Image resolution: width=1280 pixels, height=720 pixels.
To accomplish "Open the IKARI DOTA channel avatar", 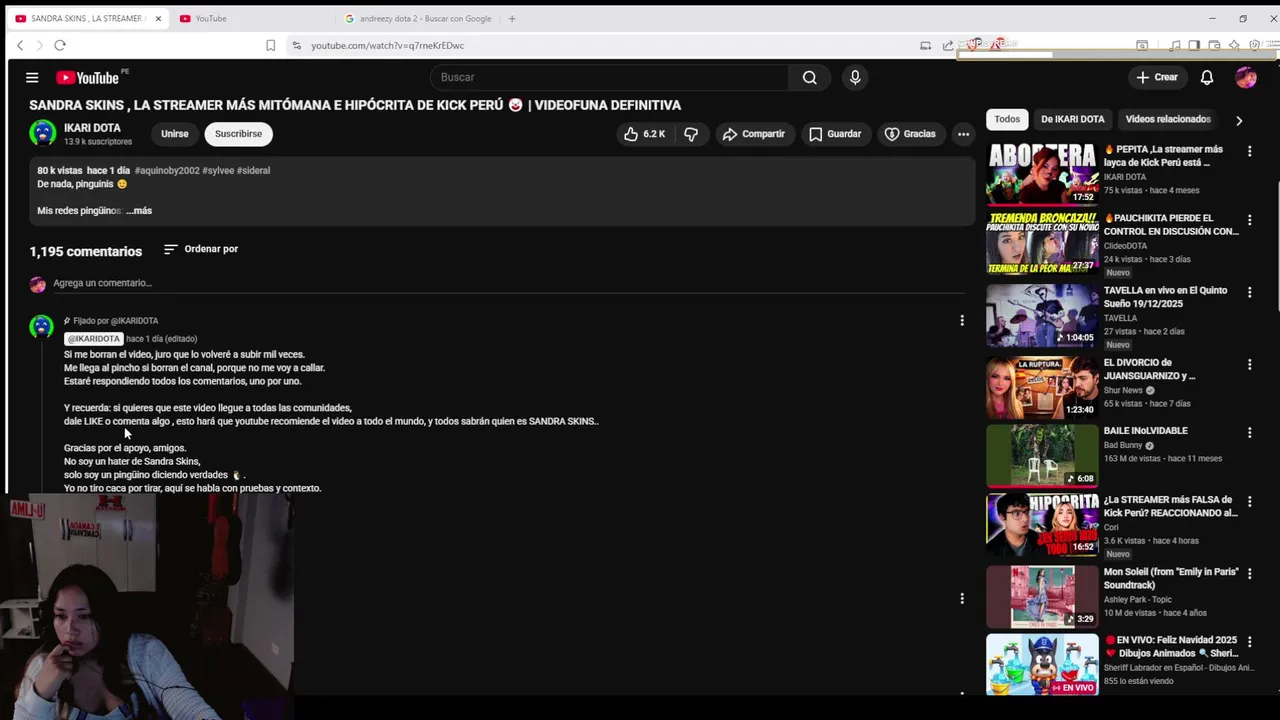I will click(x=43, y=133).
